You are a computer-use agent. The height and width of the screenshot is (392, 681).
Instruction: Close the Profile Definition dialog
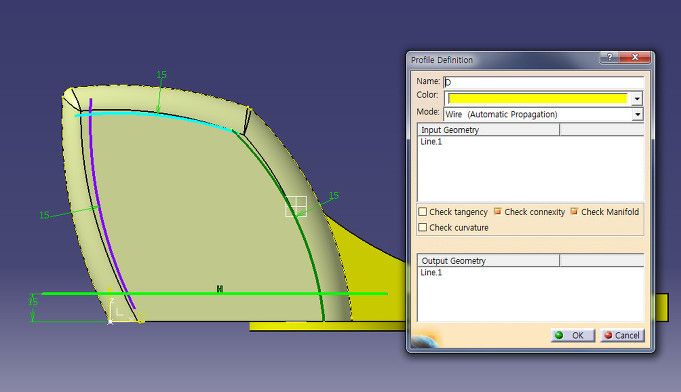pos(635,57)
